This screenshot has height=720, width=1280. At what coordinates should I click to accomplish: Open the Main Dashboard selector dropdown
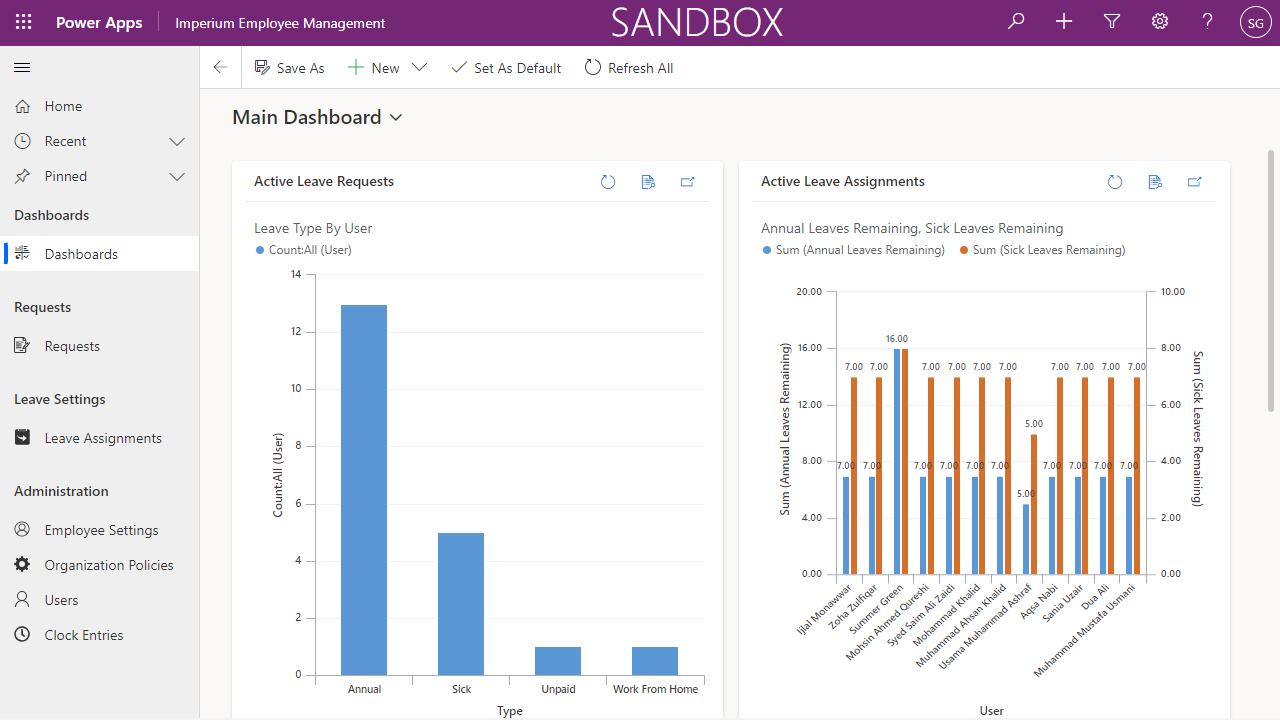click(x=395, y=117)
